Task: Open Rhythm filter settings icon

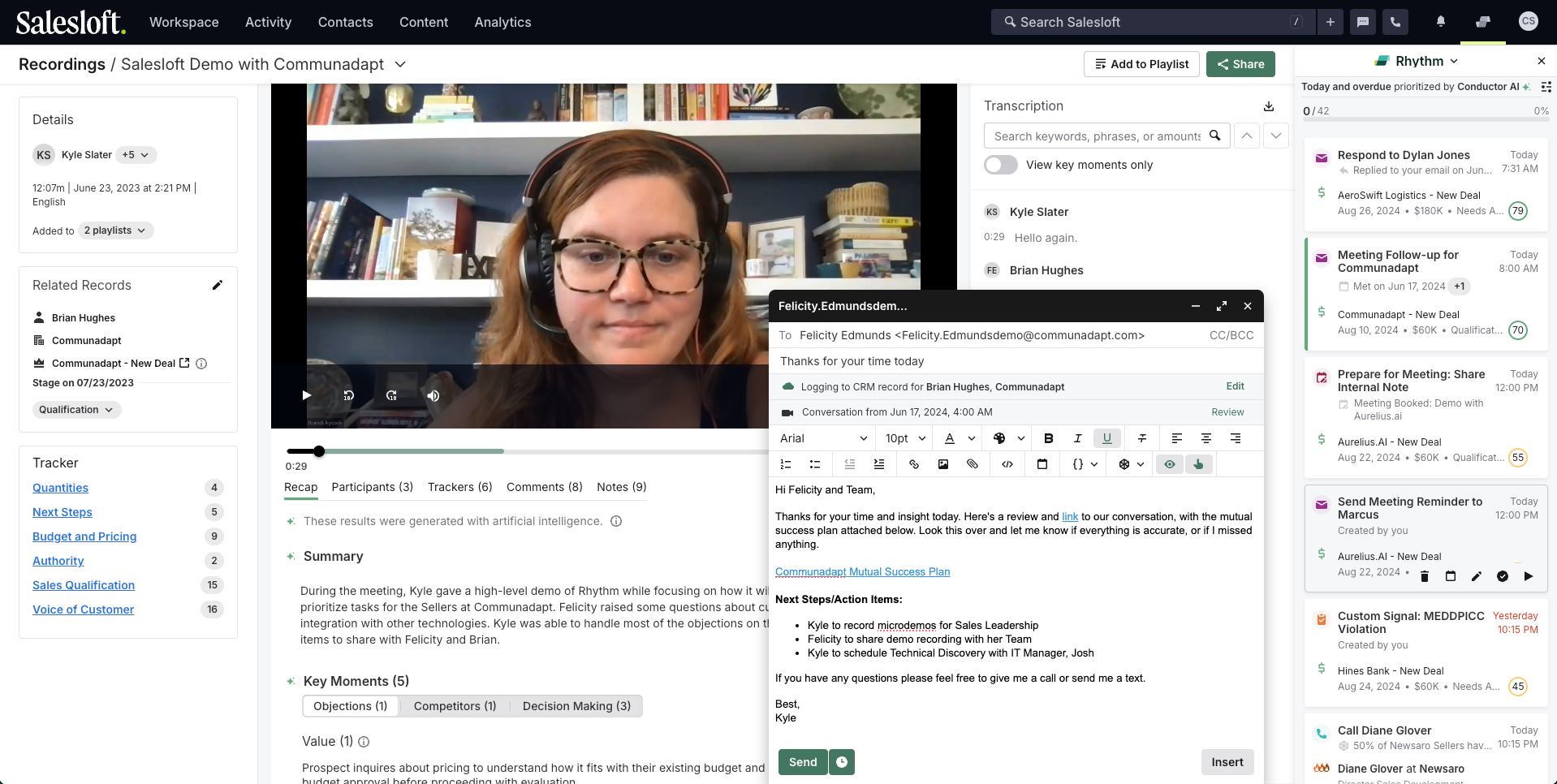Action: click(1546, 87)
